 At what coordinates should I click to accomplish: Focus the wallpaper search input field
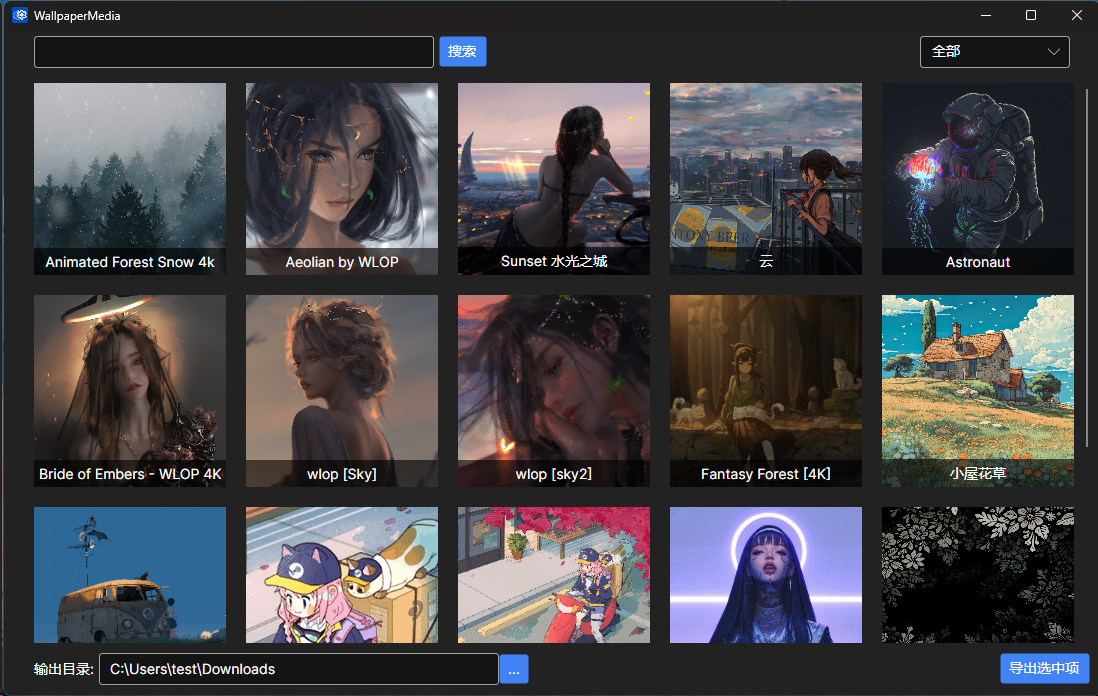pos(234,52)
